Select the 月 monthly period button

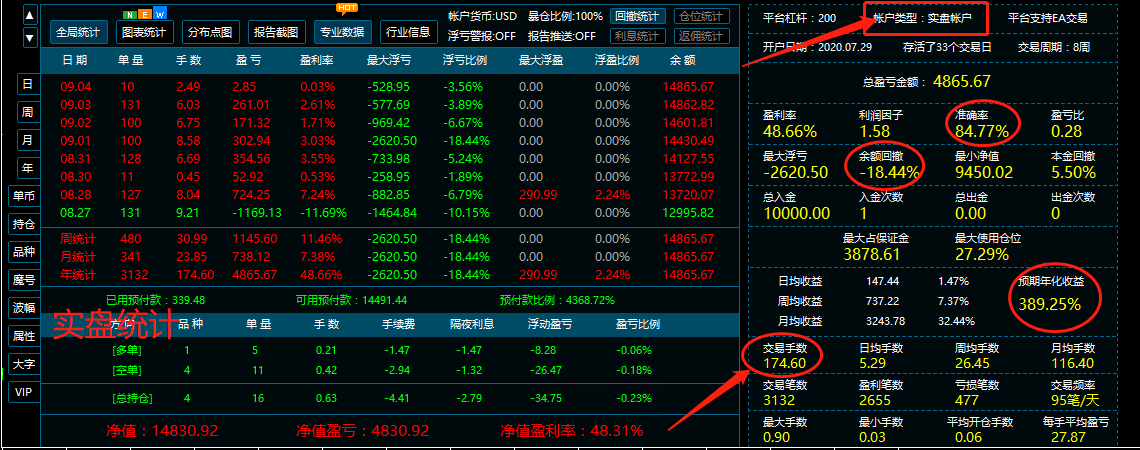pyautogui.click(x=27, y=140)
